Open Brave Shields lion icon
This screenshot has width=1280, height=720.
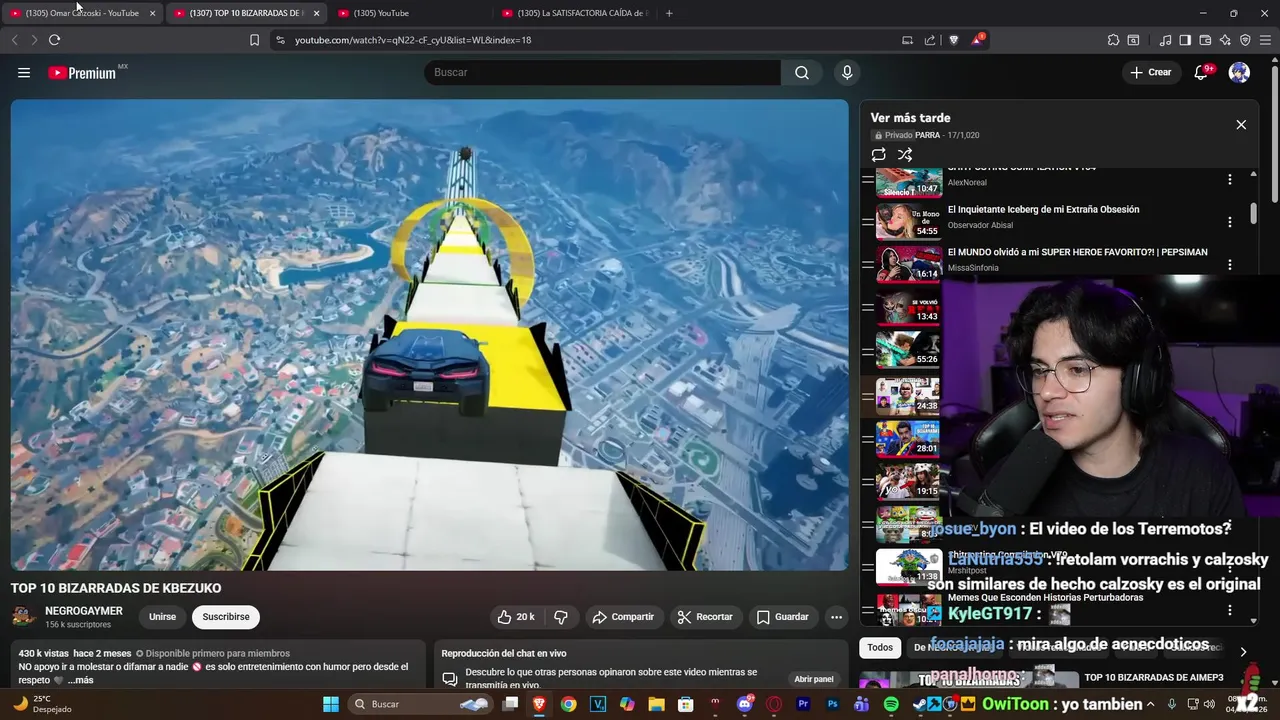click(x=953, y=40)
